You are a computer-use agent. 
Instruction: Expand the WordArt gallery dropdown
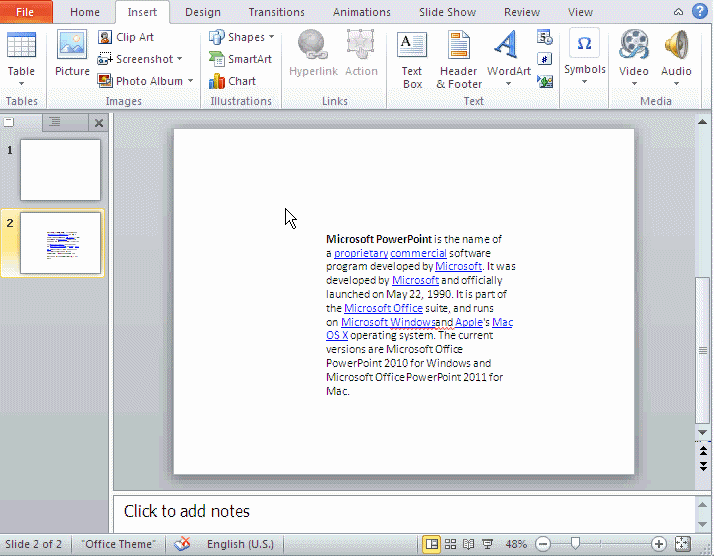pos(508,83)
